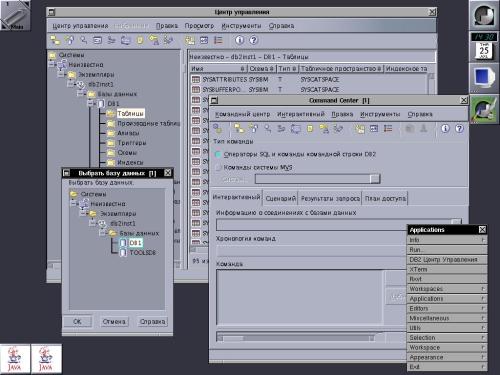Select the Алиасы folder in tree
The width and height of the screenshot is (500, 375).
[x=128, y=133]
